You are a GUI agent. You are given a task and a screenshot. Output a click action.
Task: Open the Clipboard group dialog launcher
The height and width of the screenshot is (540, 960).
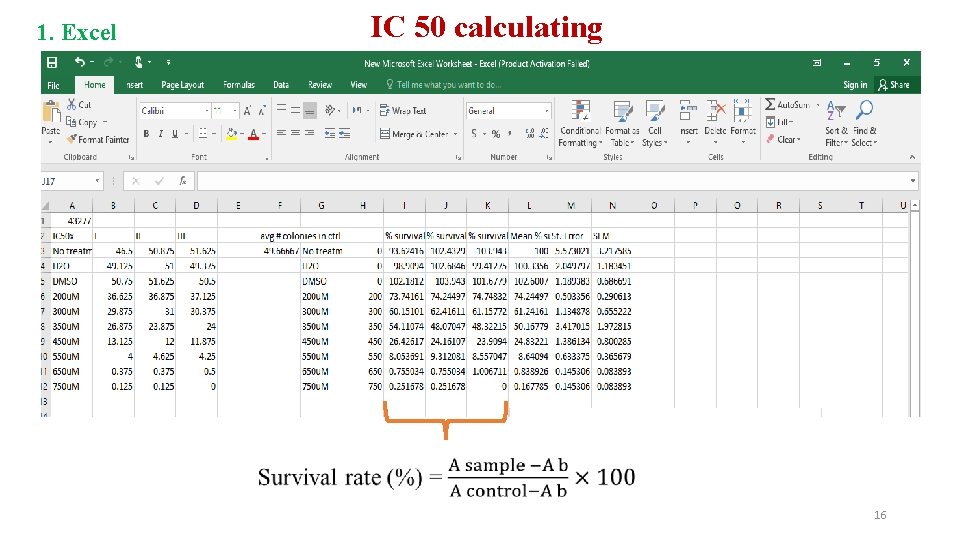coord(131,158)
